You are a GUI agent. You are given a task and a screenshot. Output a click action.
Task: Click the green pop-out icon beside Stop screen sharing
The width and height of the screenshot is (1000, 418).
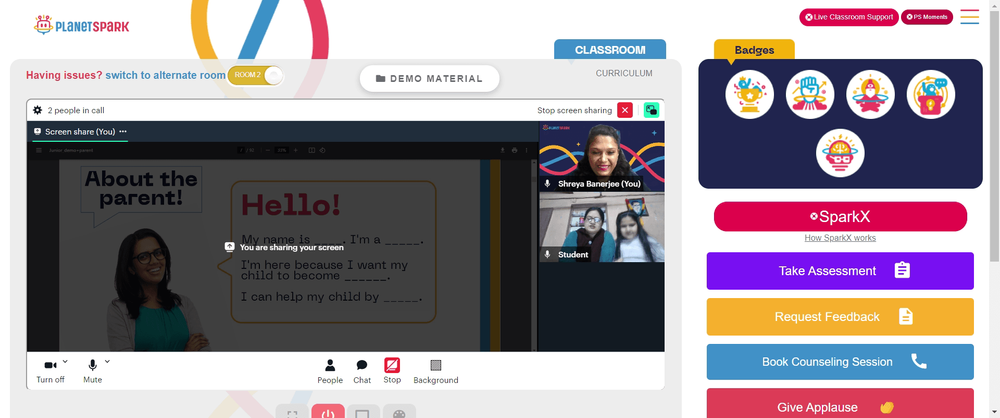651,110
